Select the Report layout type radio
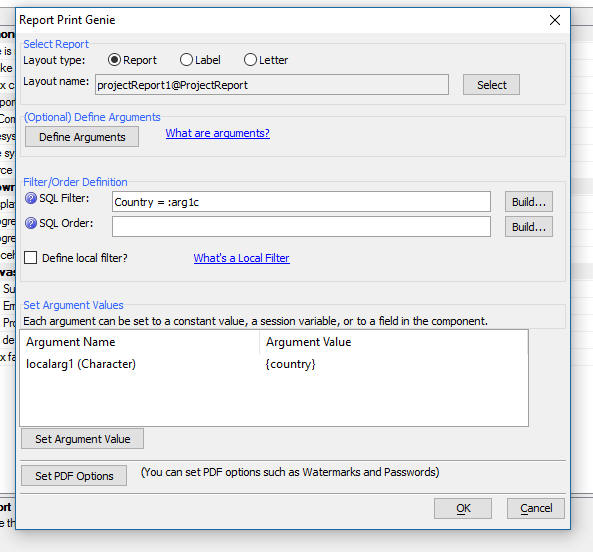 (x=114, y=60)
